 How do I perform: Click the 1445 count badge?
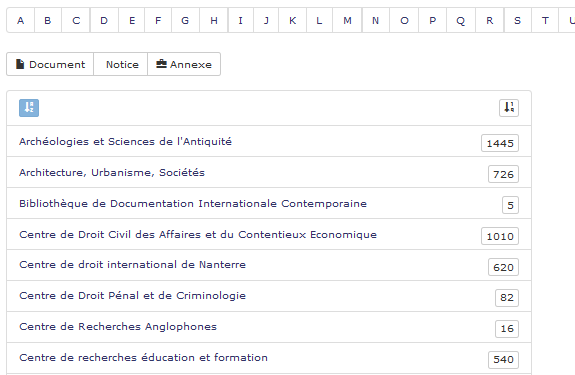pos(500,143)
